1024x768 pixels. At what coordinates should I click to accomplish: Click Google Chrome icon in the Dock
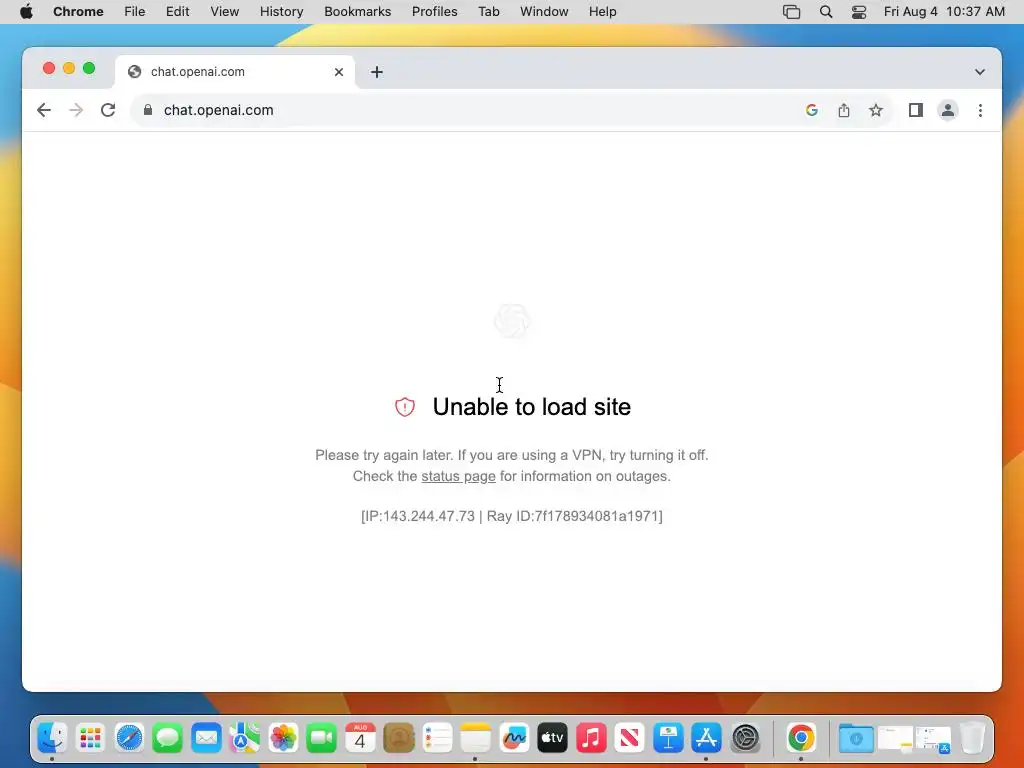click(801, 738)
